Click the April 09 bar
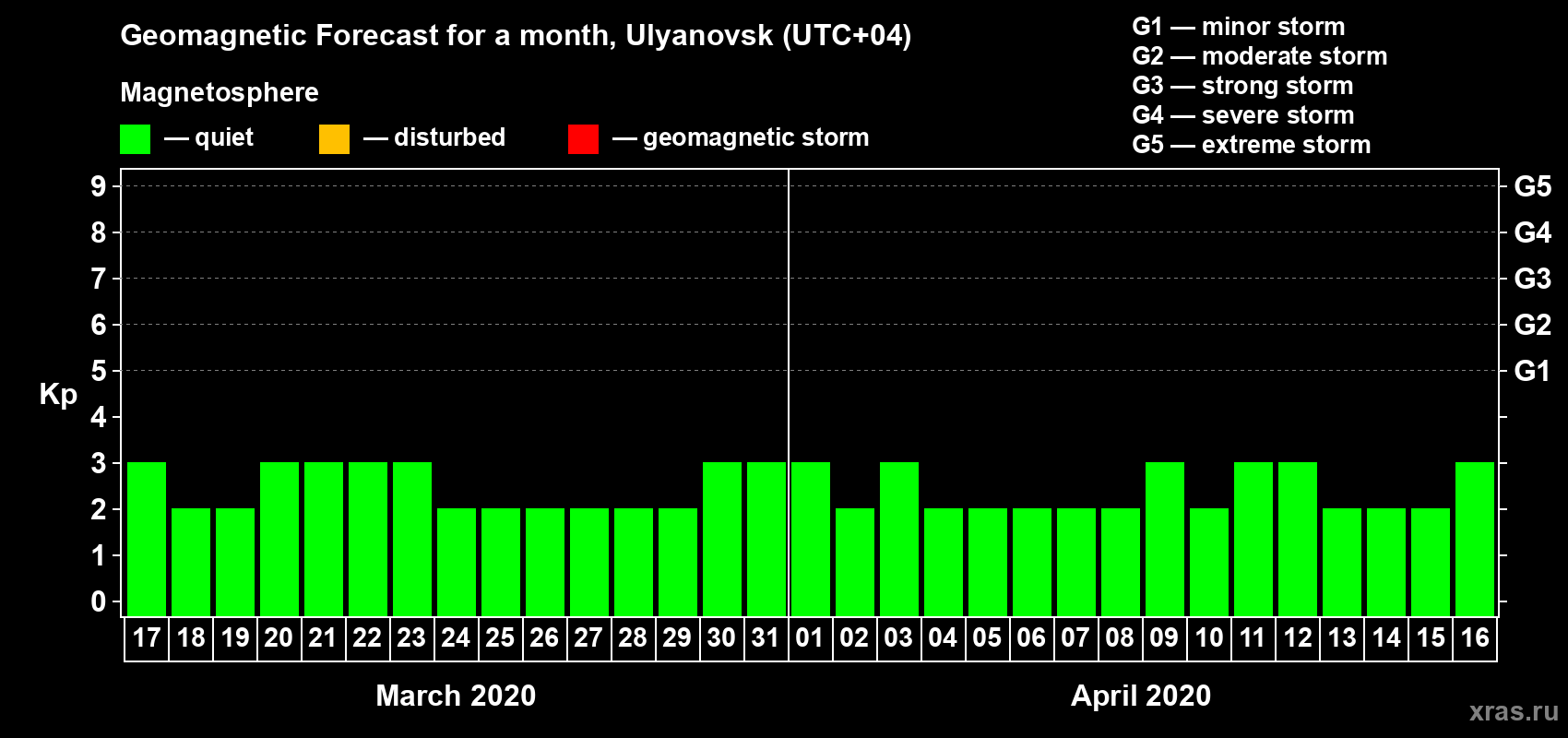 pos(1165,539)
